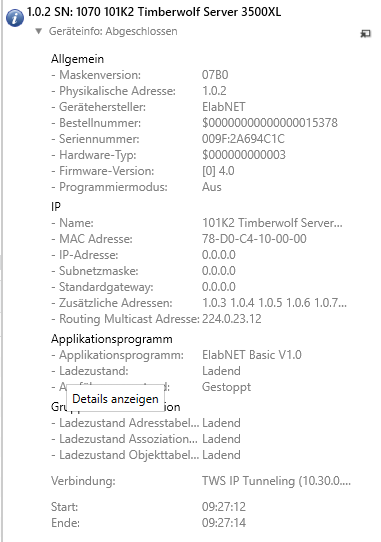This screenshot has height=542, width=381.
Task: Click the truncated Zusätzliche Adressen value
Action: [274, 303]
